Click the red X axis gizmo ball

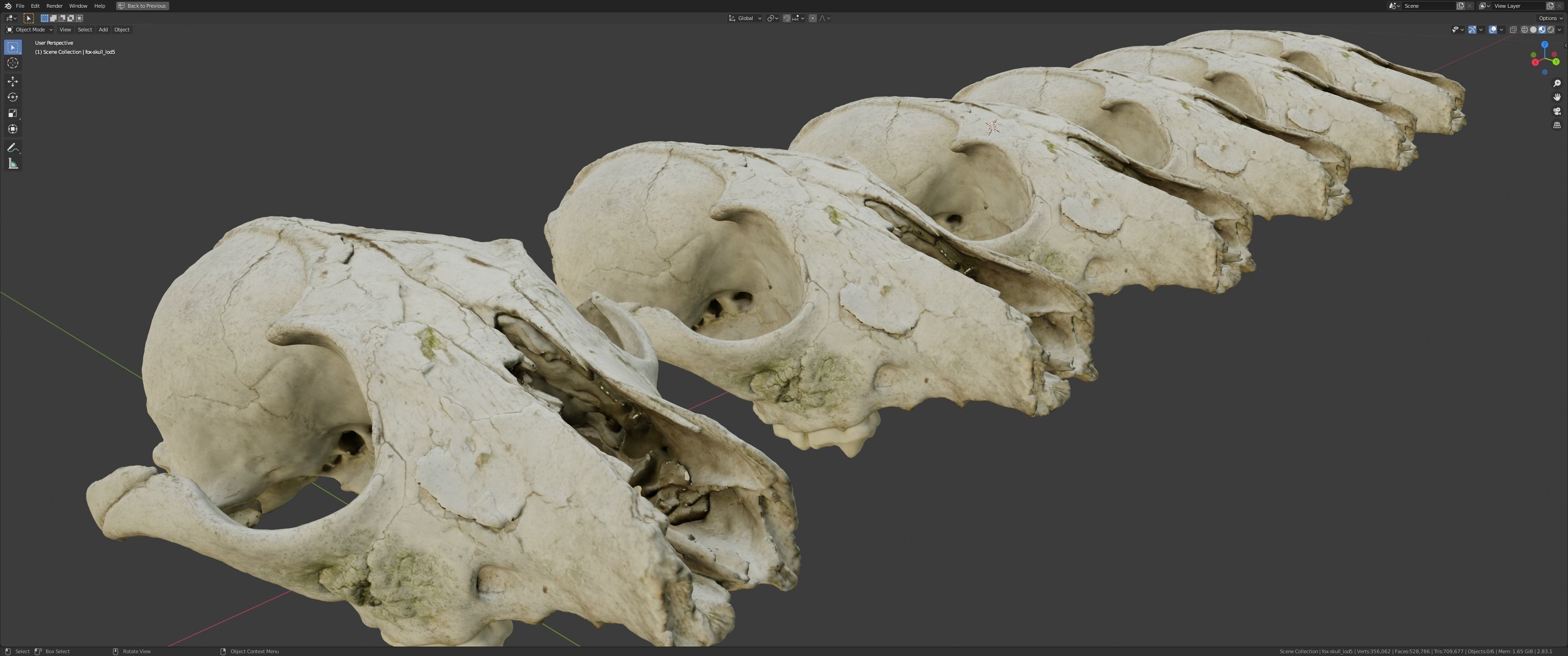point(1535,62)
